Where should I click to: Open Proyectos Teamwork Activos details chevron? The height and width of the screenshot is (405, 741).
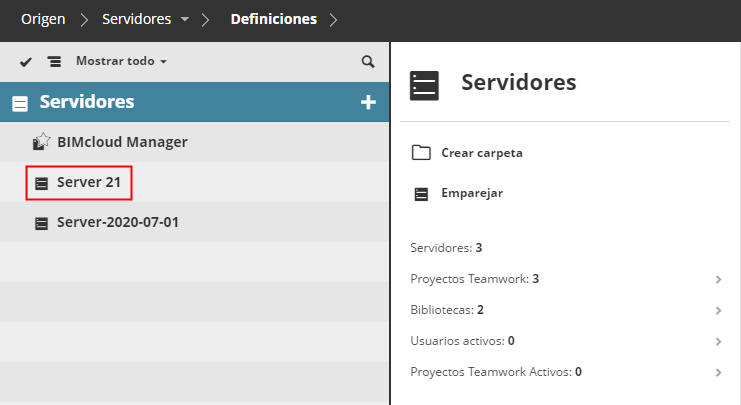719,372
